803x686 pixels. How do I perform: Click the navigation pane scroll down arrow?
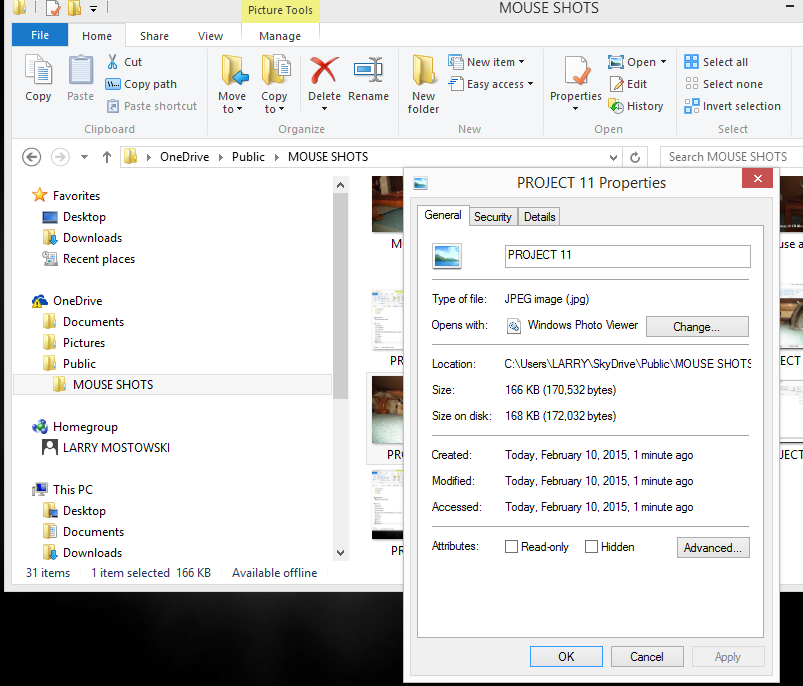click(x=341, y=552)
